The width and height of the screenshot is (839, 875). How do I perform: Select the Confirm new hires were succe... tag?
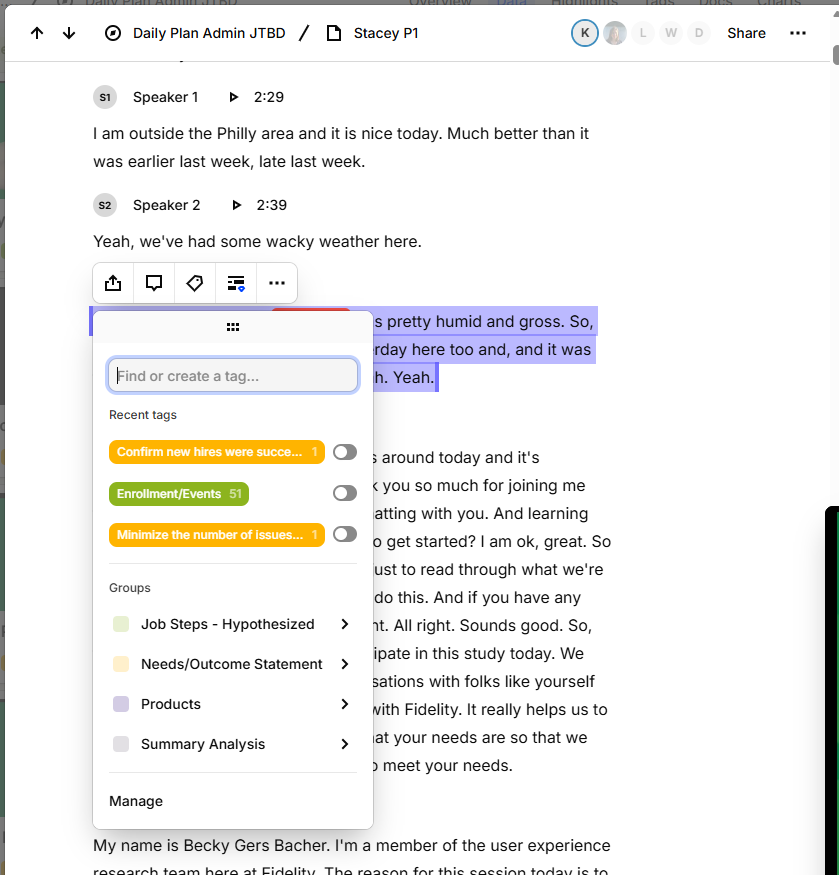(x=217, y=452)
